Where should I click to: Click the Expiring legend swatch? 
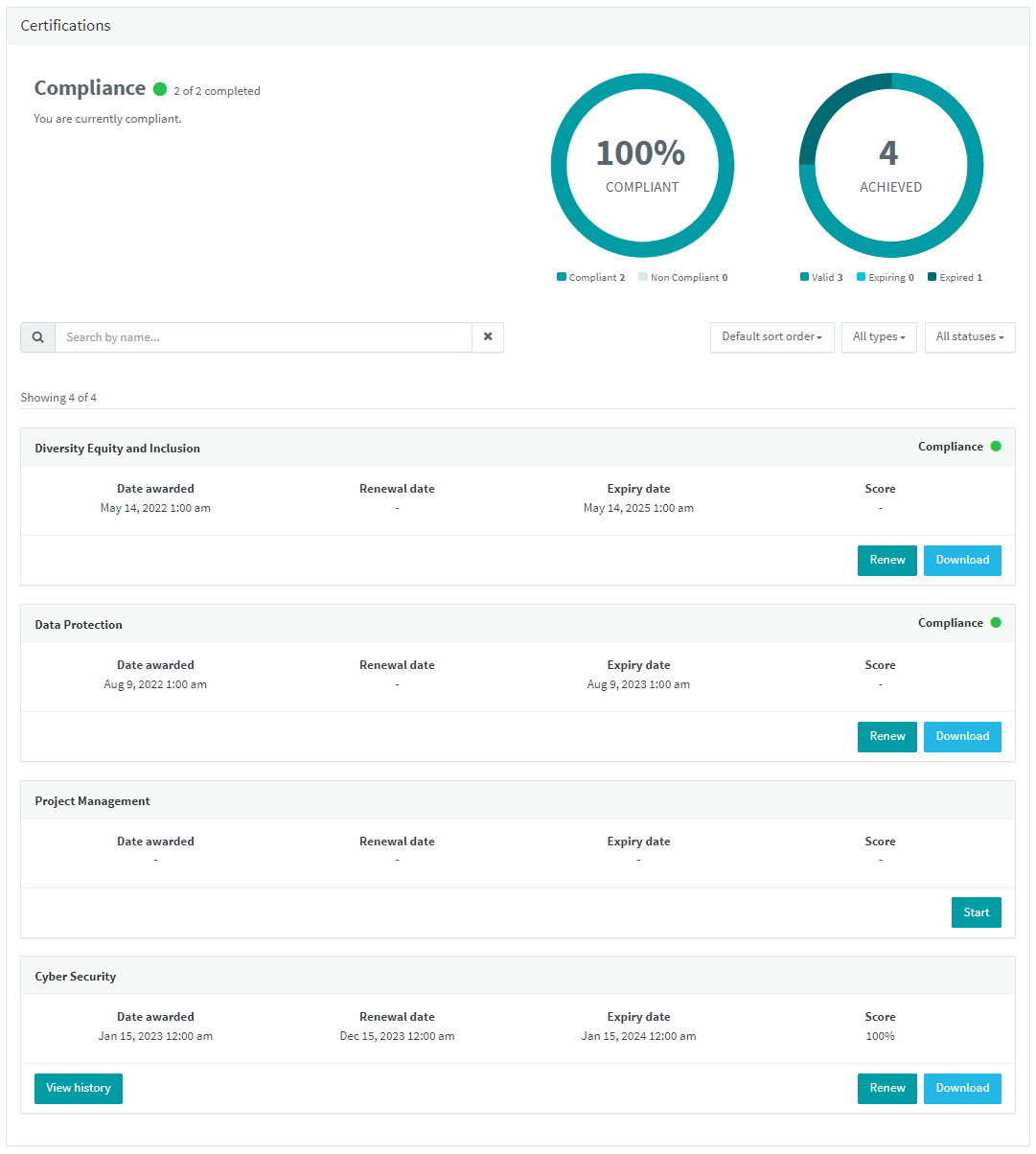pos(861,277)
